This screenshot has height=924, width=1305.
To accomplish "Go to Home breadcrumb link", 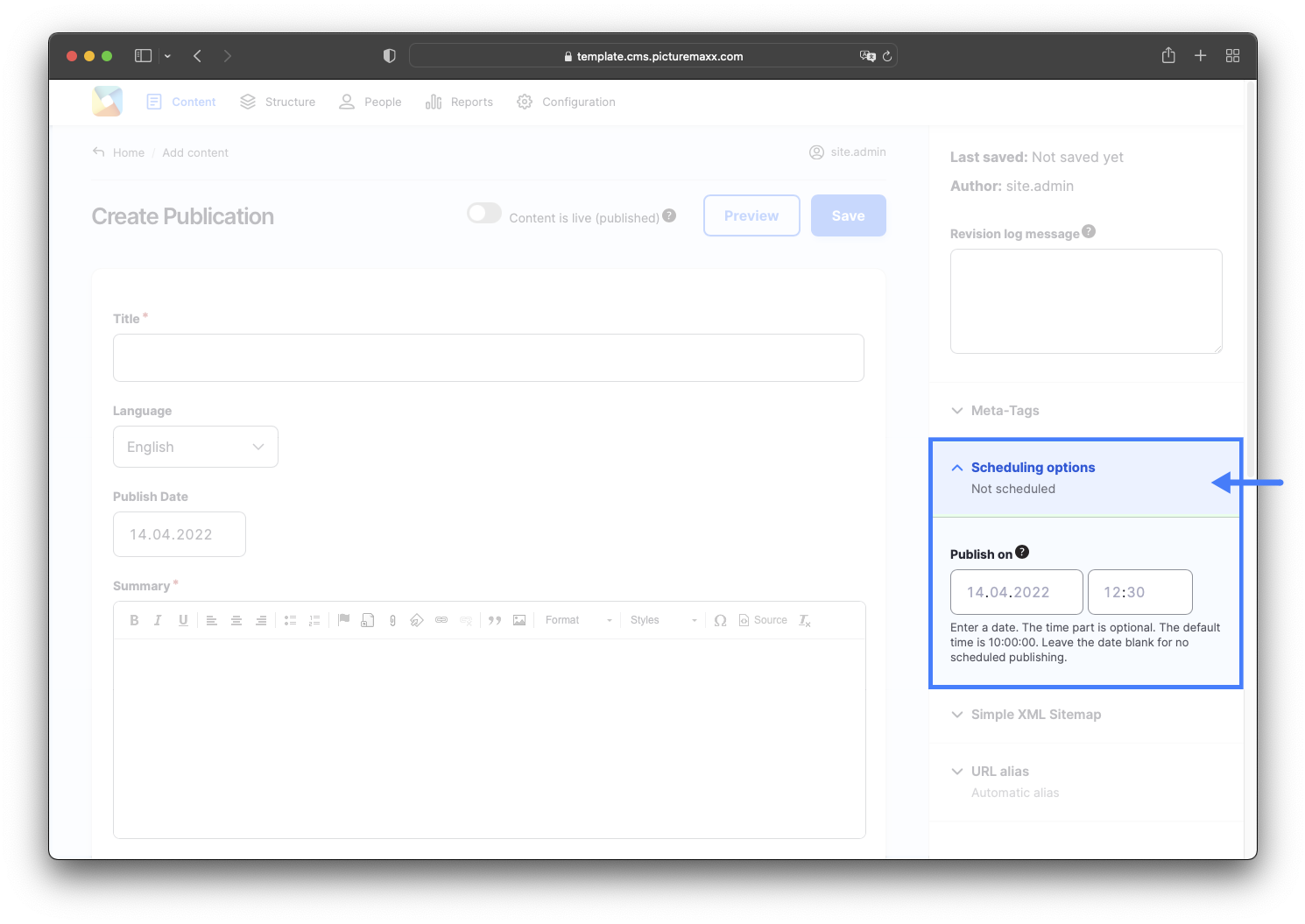I will click(129, 152).
